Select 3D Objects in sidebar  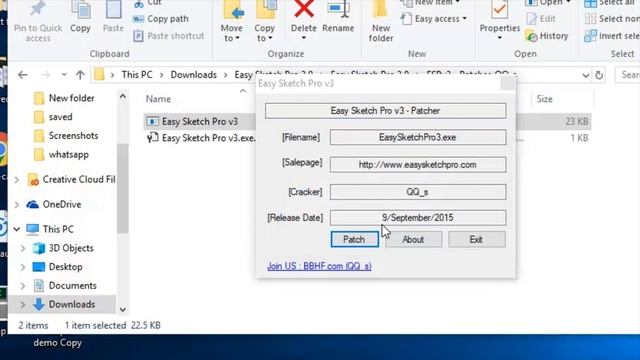click(71, 248)
